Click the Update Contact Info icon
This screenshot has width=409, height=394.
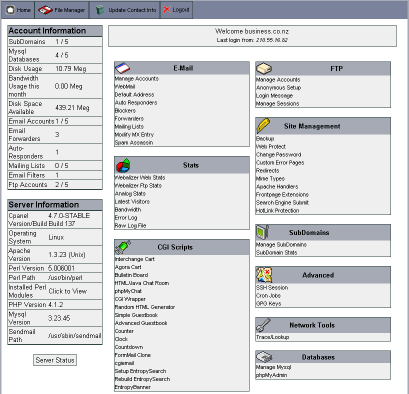pyautogui.click(x=99, y=10)
